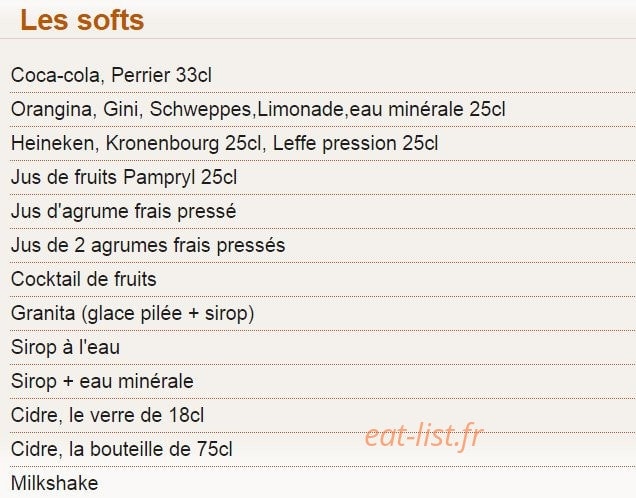
Task: Click the "Les softs" section heading
Action: (x=82, y=20)
